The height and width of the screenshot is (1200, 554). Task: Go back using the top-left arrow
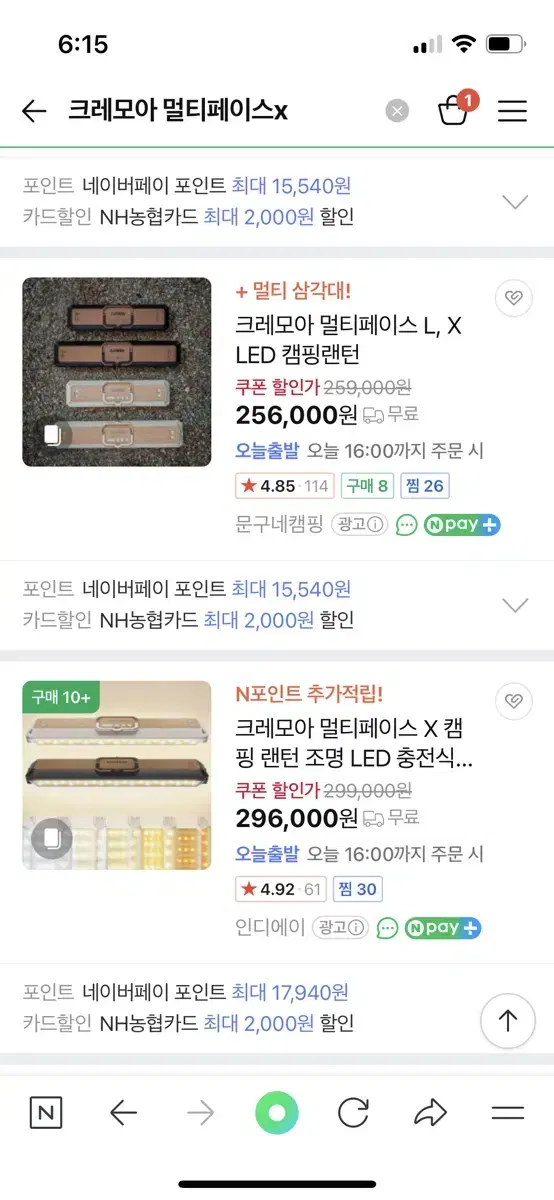click(x=34, y=111)
